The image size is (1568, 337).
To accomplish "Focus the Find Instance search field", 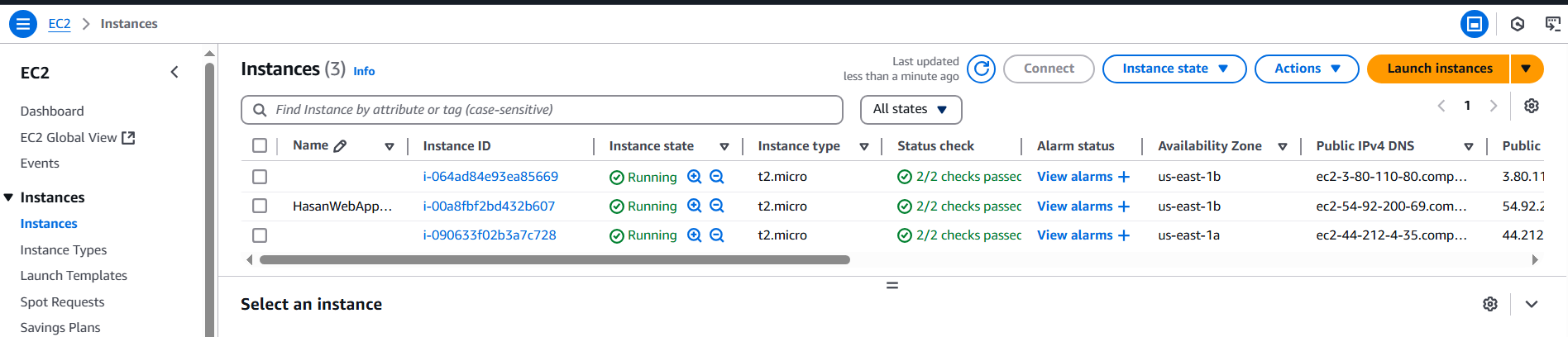I will (x=542, y=110).
